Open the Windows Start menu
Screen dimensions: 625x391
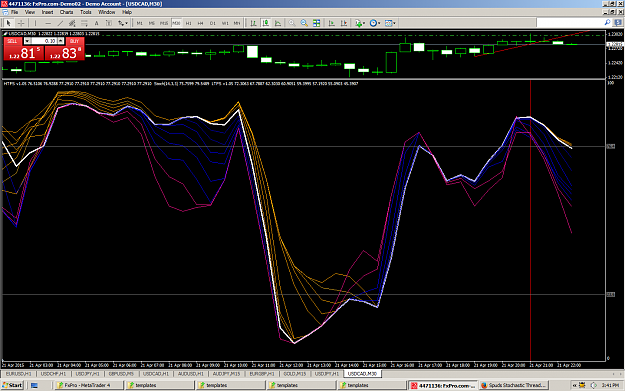point(12,385)
